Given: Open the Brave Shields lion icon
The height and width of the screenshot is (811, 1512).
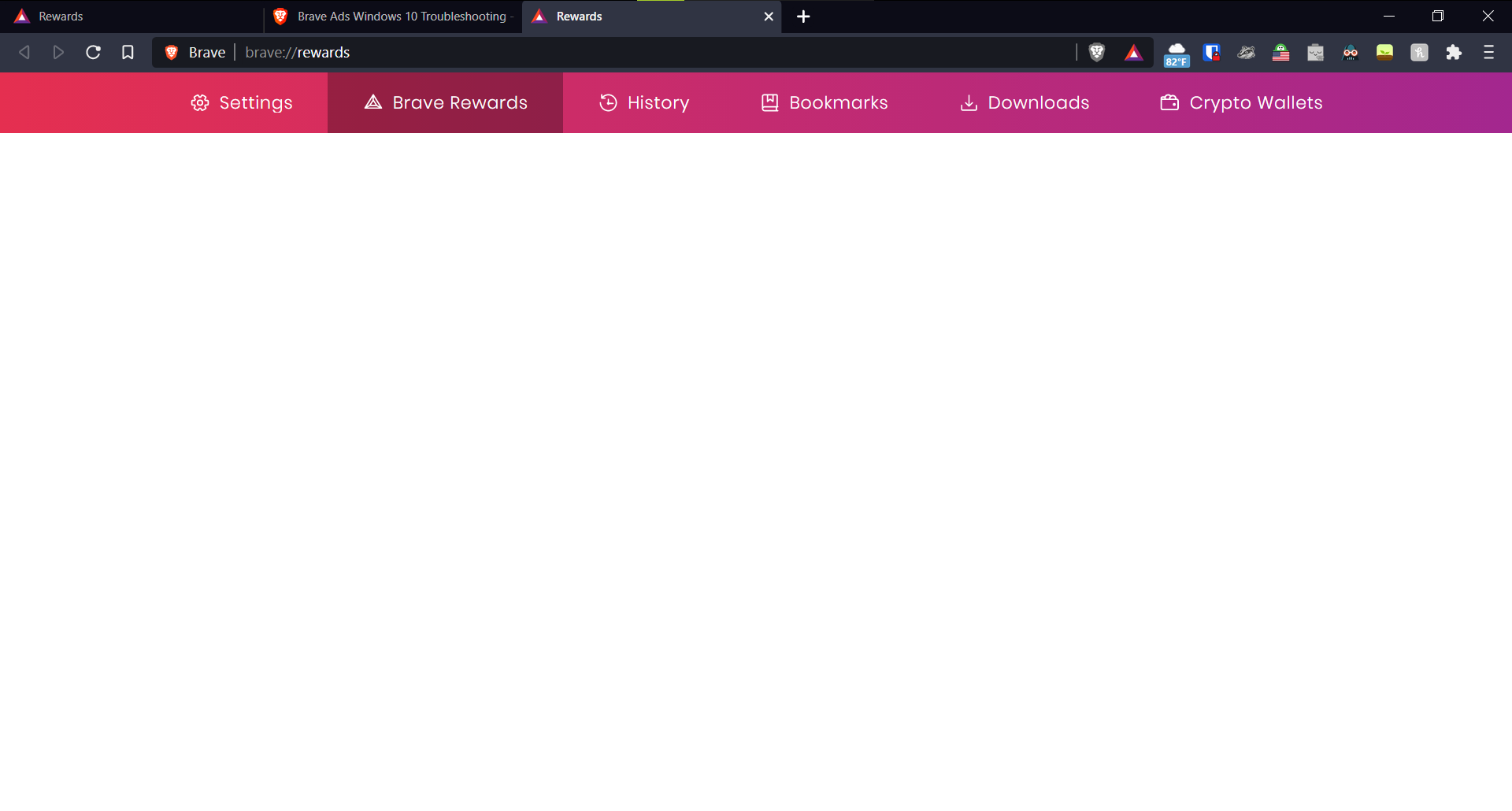Looking at the screenshot, I should pyautogui.click(x=1096, y=52).
